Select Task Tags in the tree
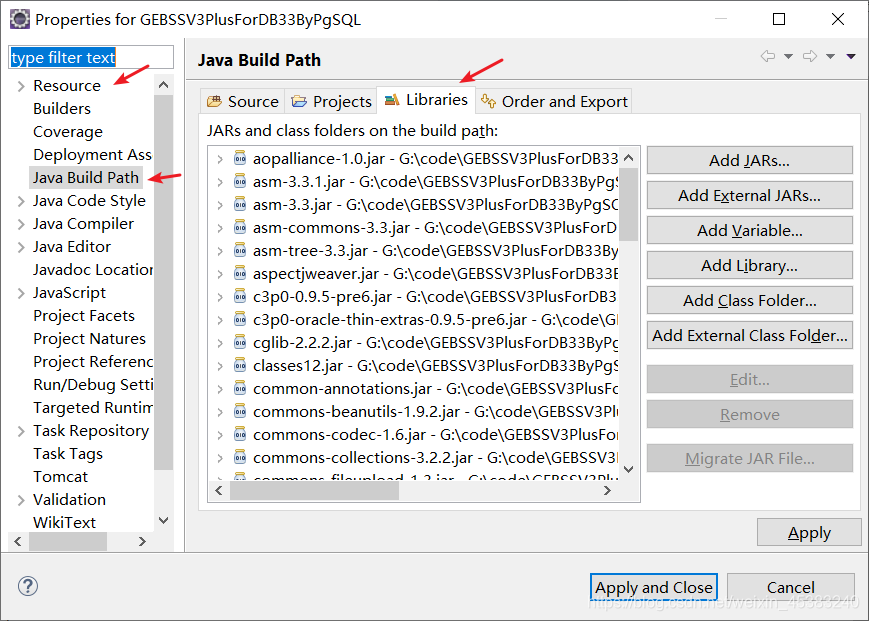The height and width of the screenshot is (621, 869). (x=68, y=454)
